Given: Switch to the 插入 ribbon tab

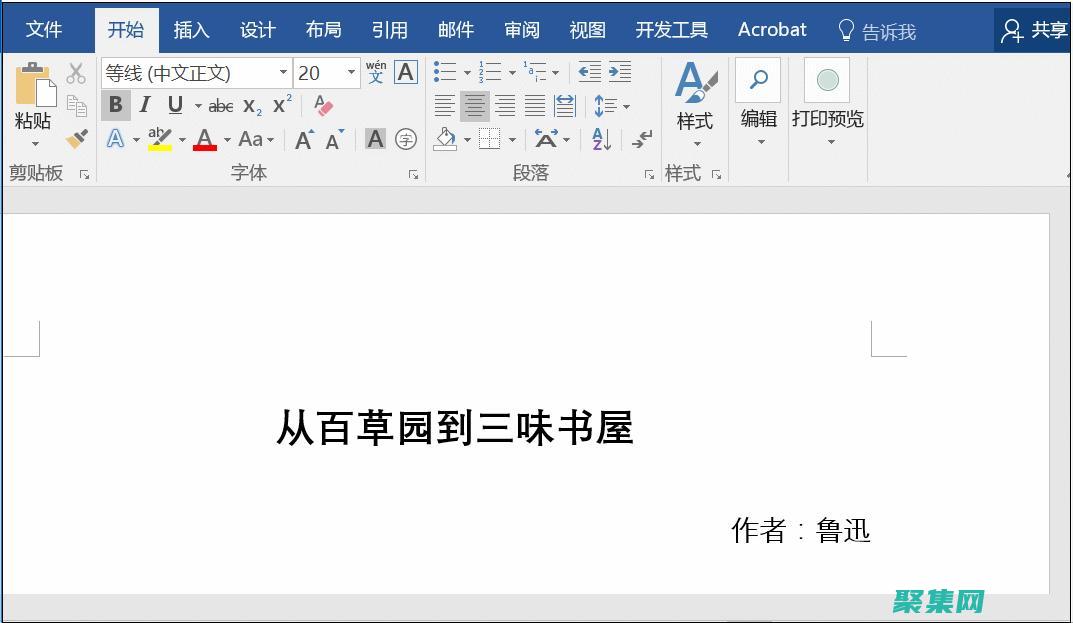Looking at the screenshot, I should (191, 30).
